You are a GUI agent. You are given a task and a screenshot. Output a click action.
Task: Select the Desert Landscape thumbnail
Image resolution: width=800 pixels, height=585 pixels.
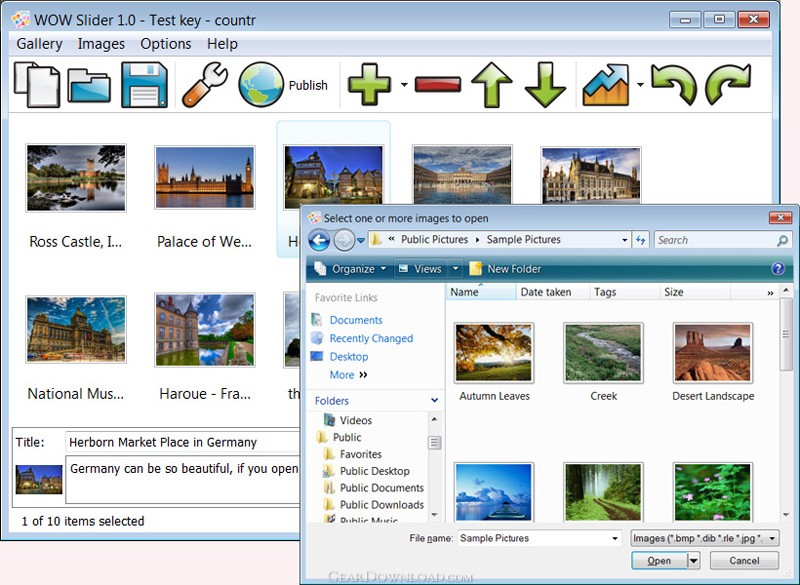pyautogui.click(x=712, y=352)
